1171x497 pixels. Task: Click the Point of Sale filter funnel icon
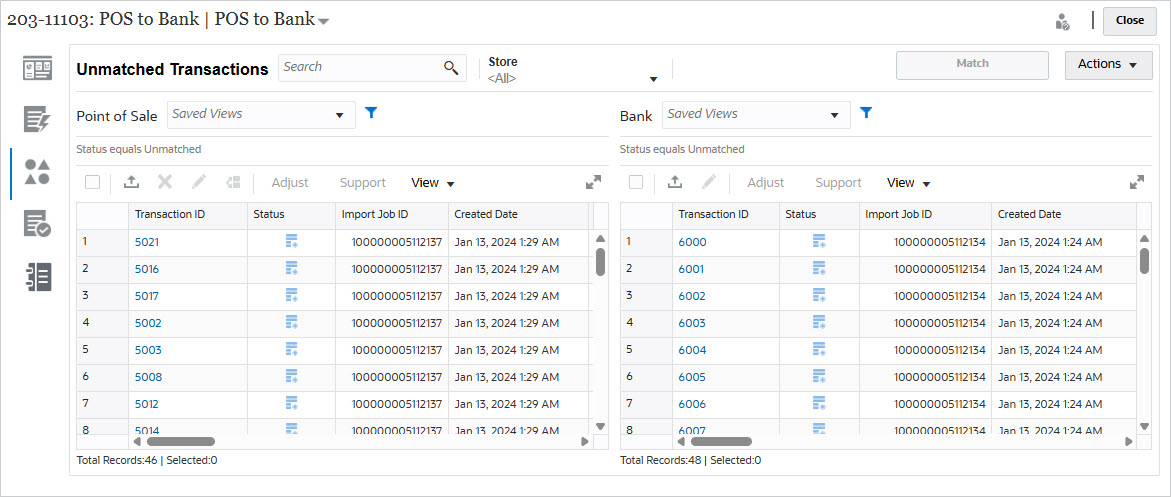point(371,114)
